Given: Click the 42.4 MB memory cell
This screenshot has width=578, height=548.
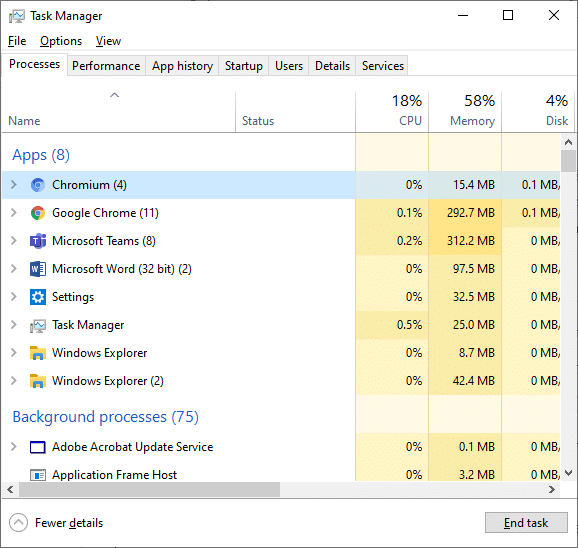Looking at the screenshot, I should coord(465,381).
